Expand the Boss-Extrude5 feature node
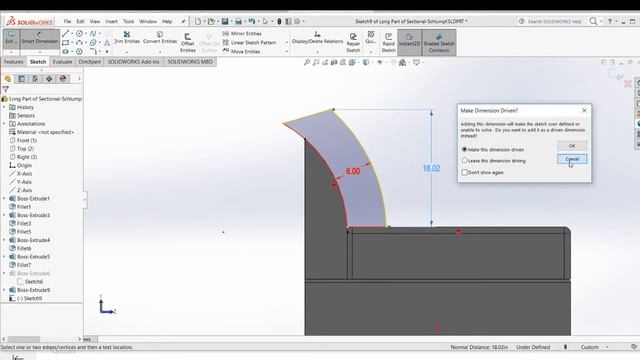The width and height of the screenshot is (640, 360). pyautogui.click(x=4, y=257)
